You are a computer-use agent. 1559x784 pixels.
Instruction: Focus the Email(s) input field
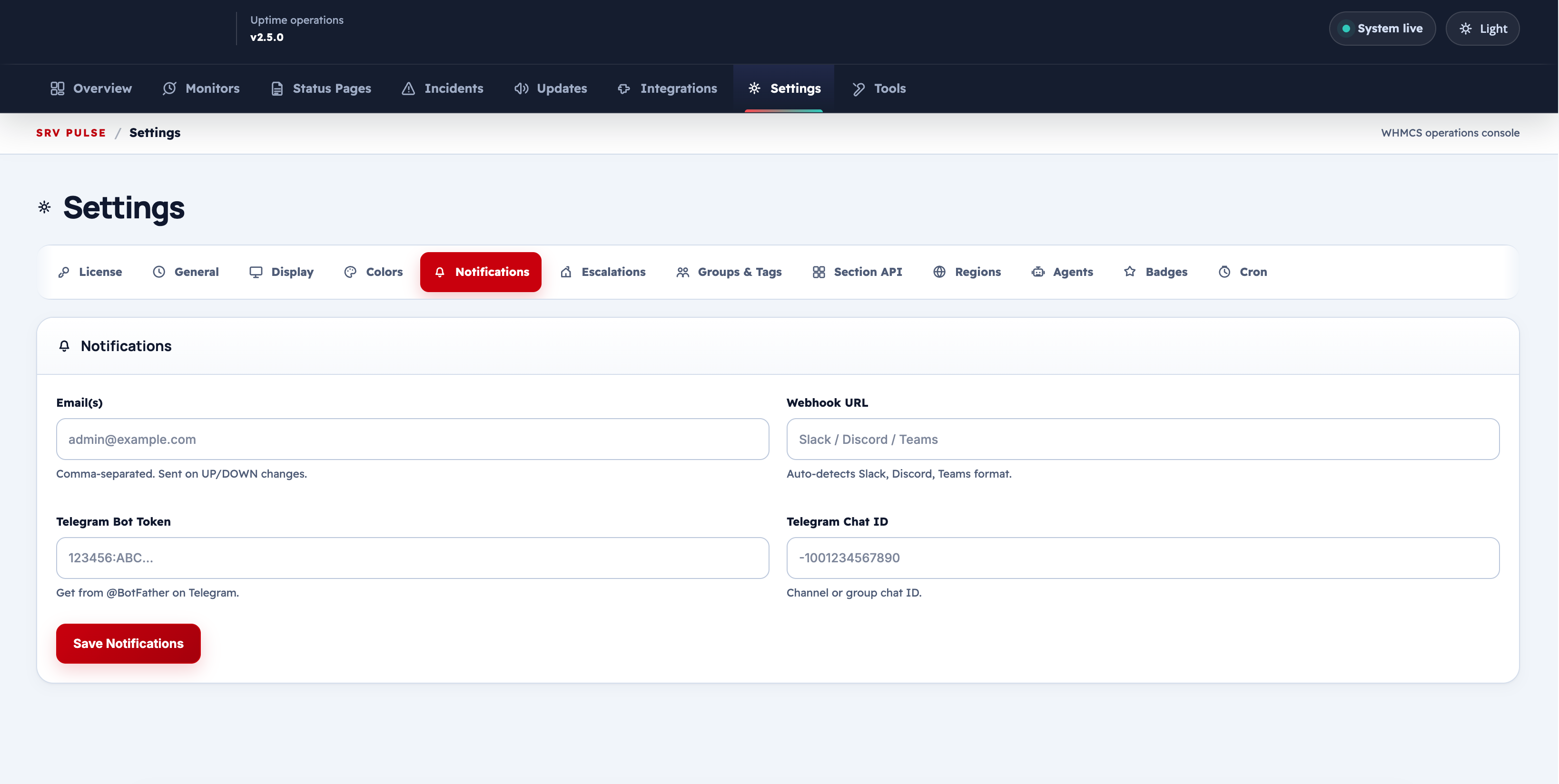coord(412,439)
